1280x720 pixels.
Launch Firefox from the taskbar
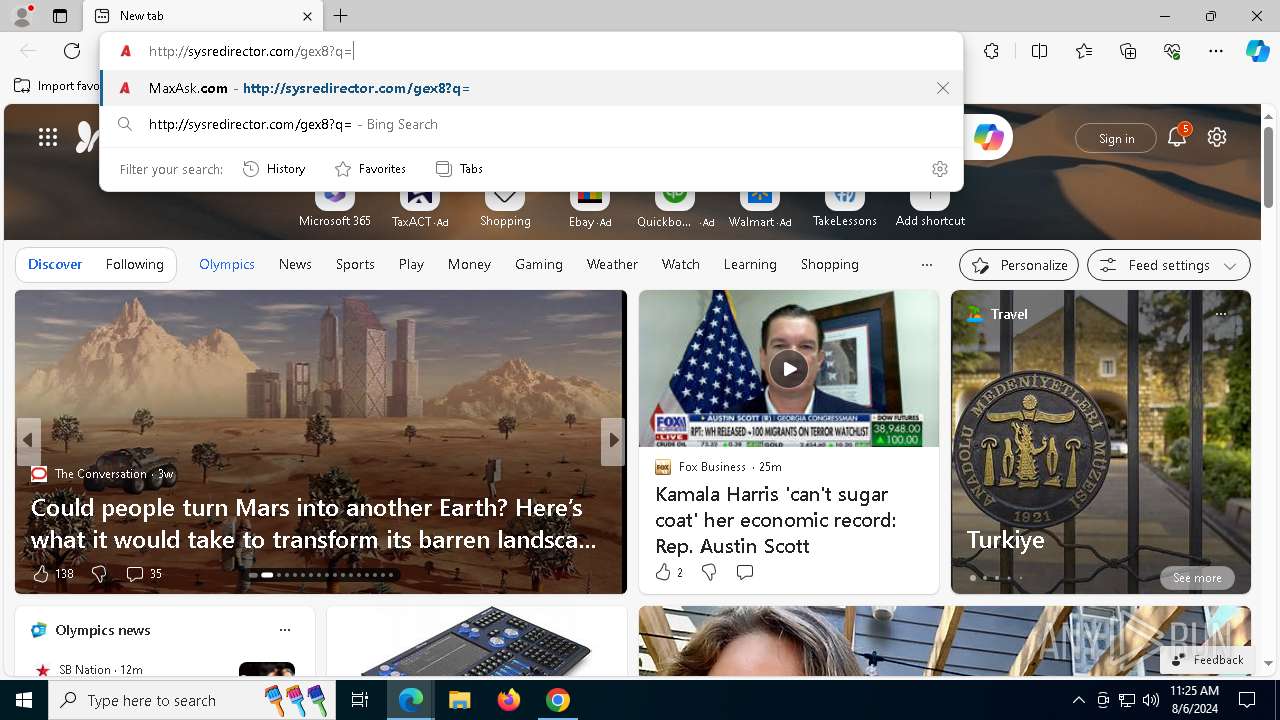click(x=509, y=700)
